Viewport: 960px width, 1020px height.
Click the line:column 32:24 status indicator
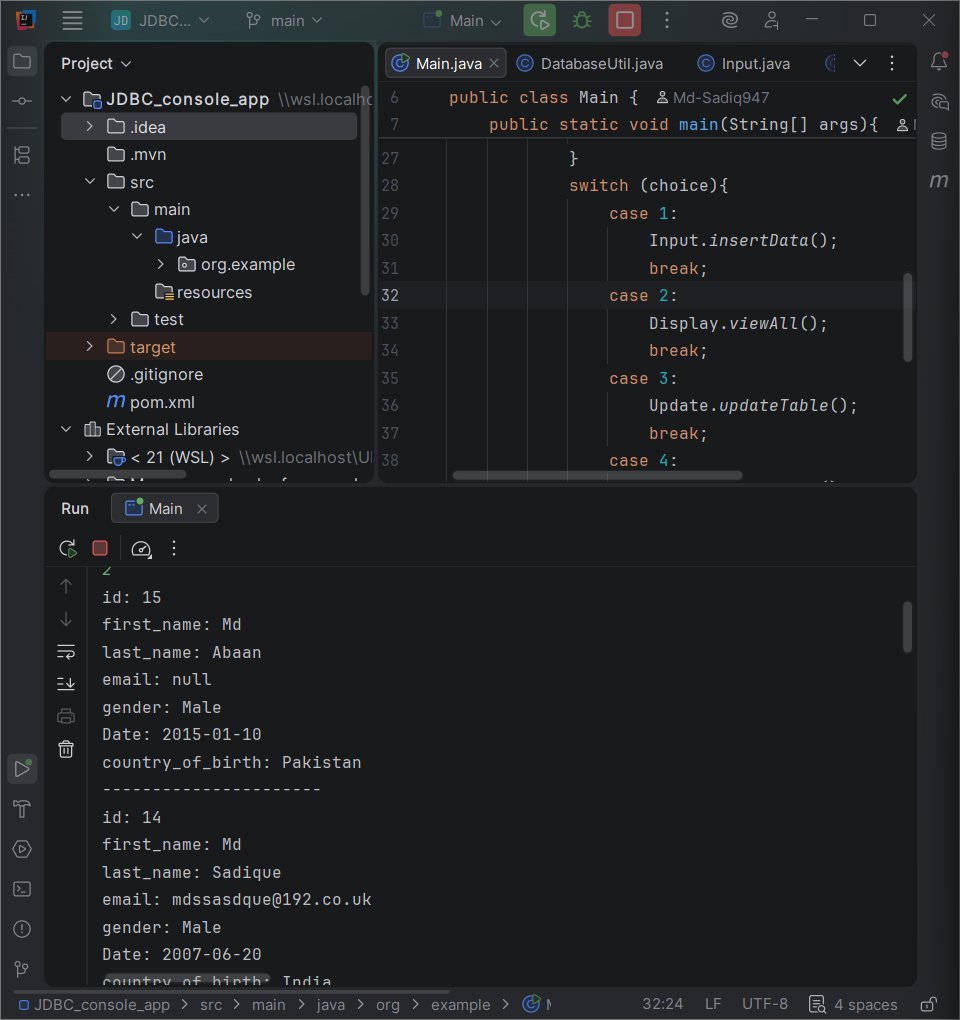coord(662,1004)
